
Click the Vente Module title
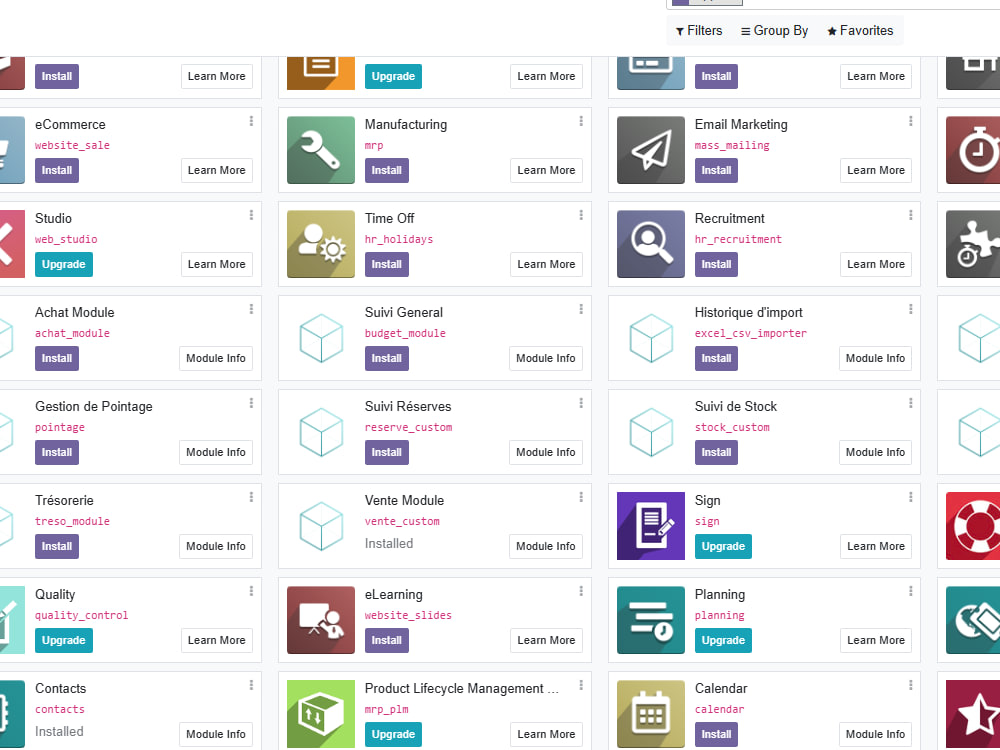point(404,500)
